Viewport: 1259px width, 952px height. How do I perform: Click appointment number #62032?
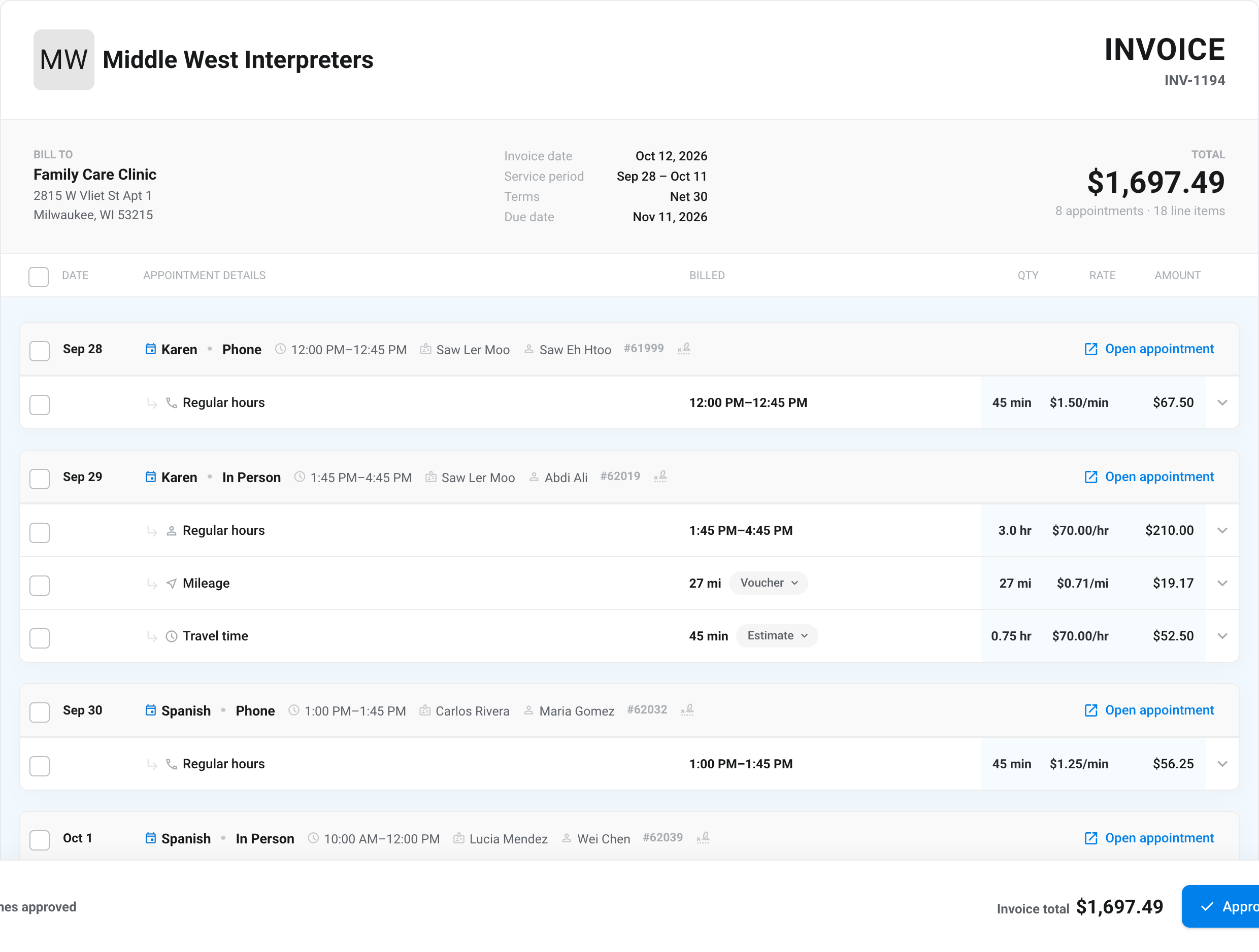coord(647,709)
